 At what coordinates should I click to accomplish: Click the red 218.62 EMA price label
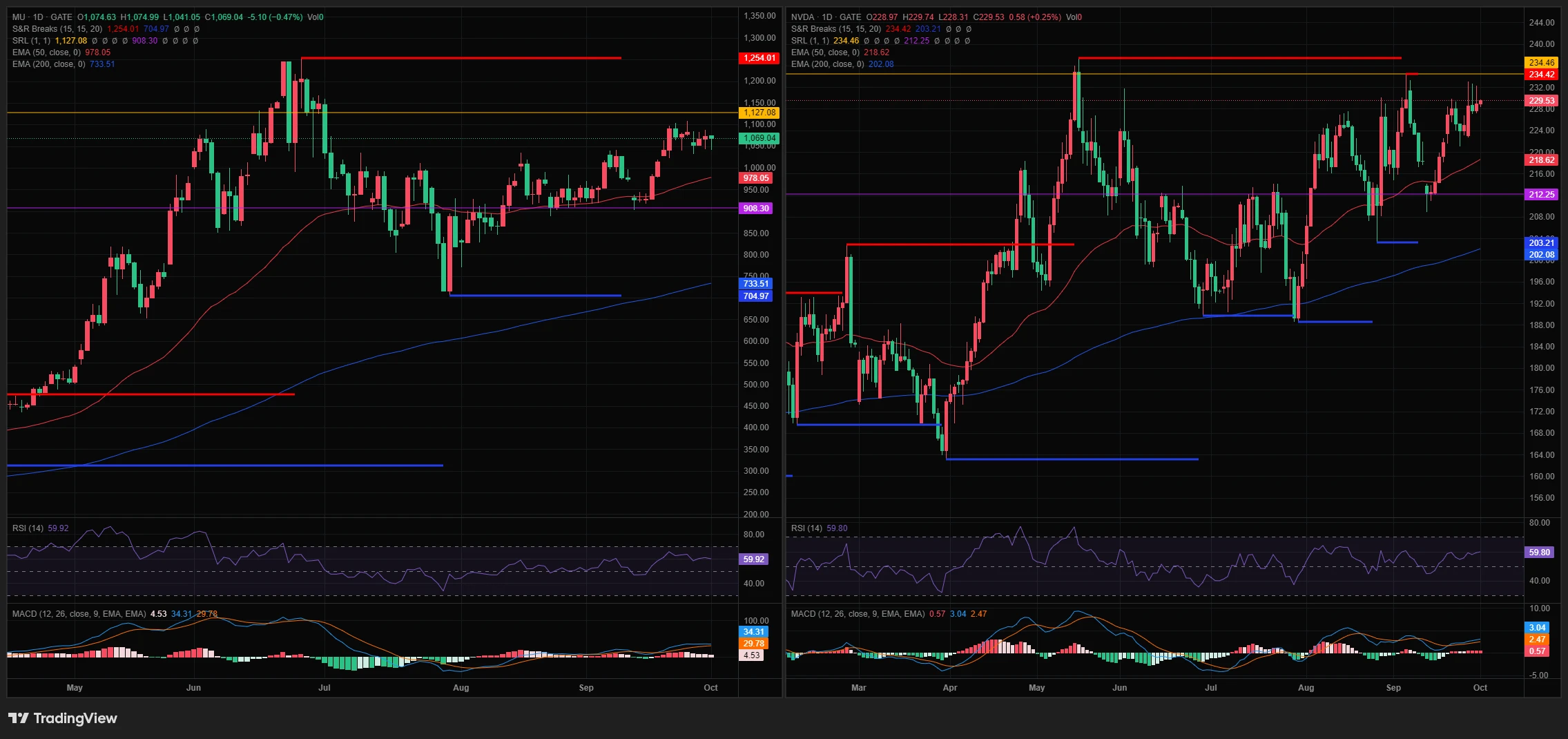(1541, 160)
